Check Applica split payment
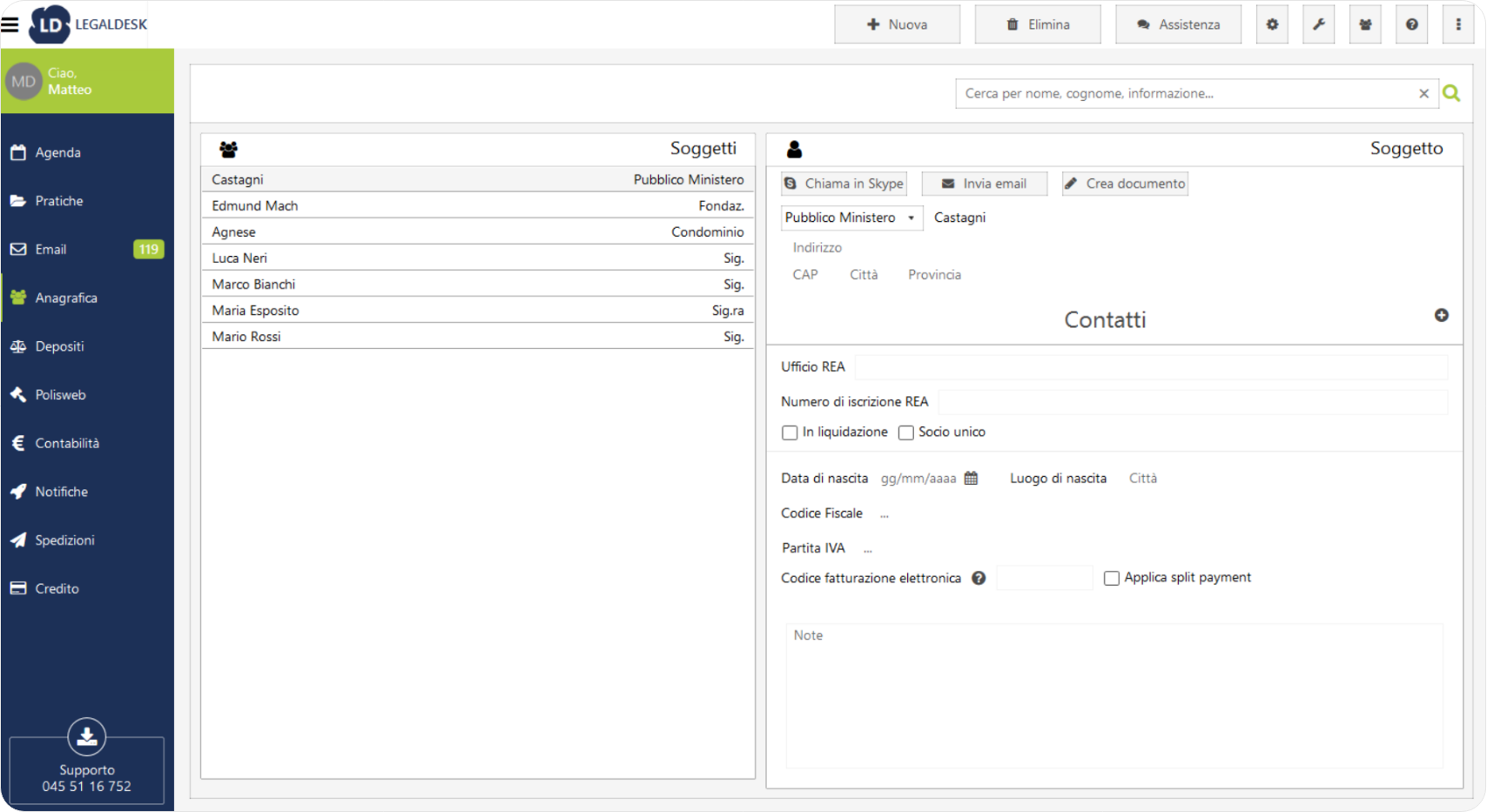Viewport: 1487px width, 812px height. pos(1111,578)
